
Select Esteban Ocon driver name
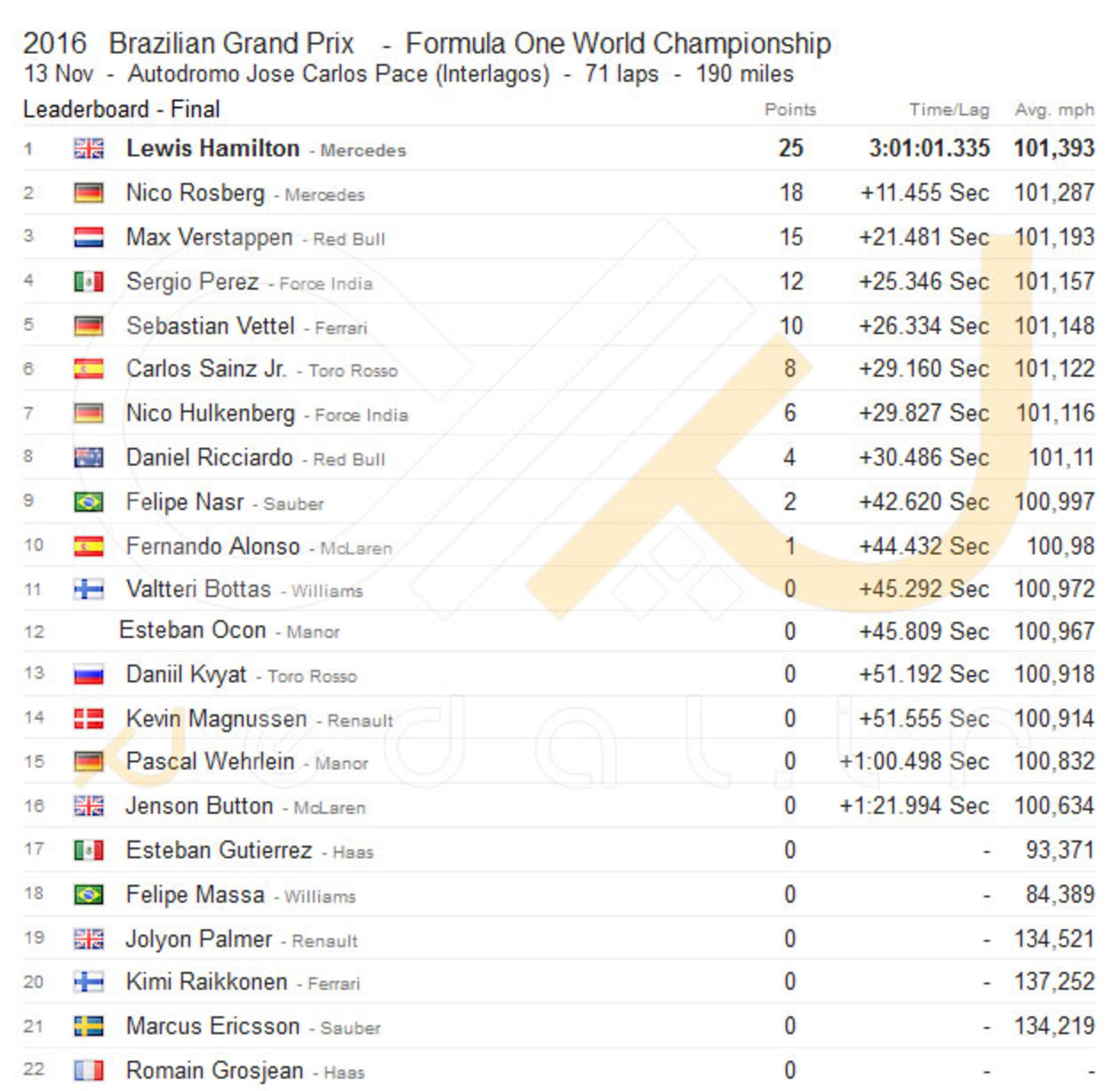192,630
